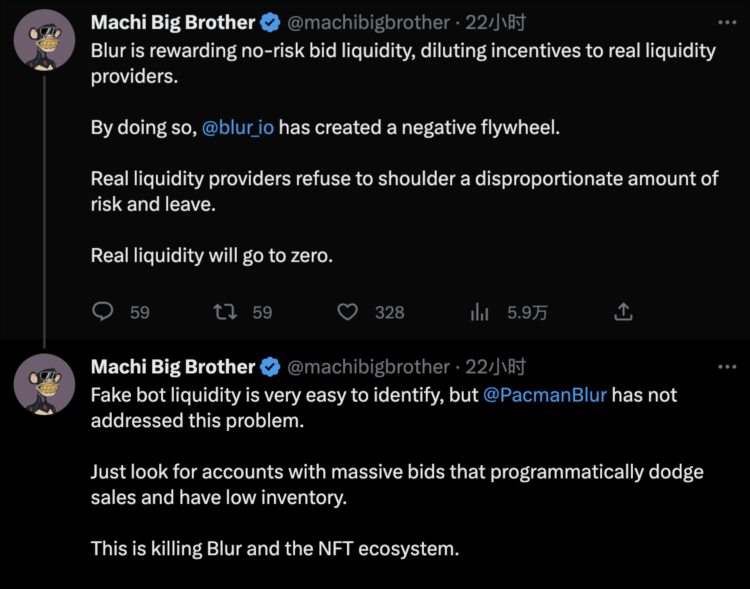Retweet the first Machi Big Brother tweet

pyautogui.click(x=226, y=312)
